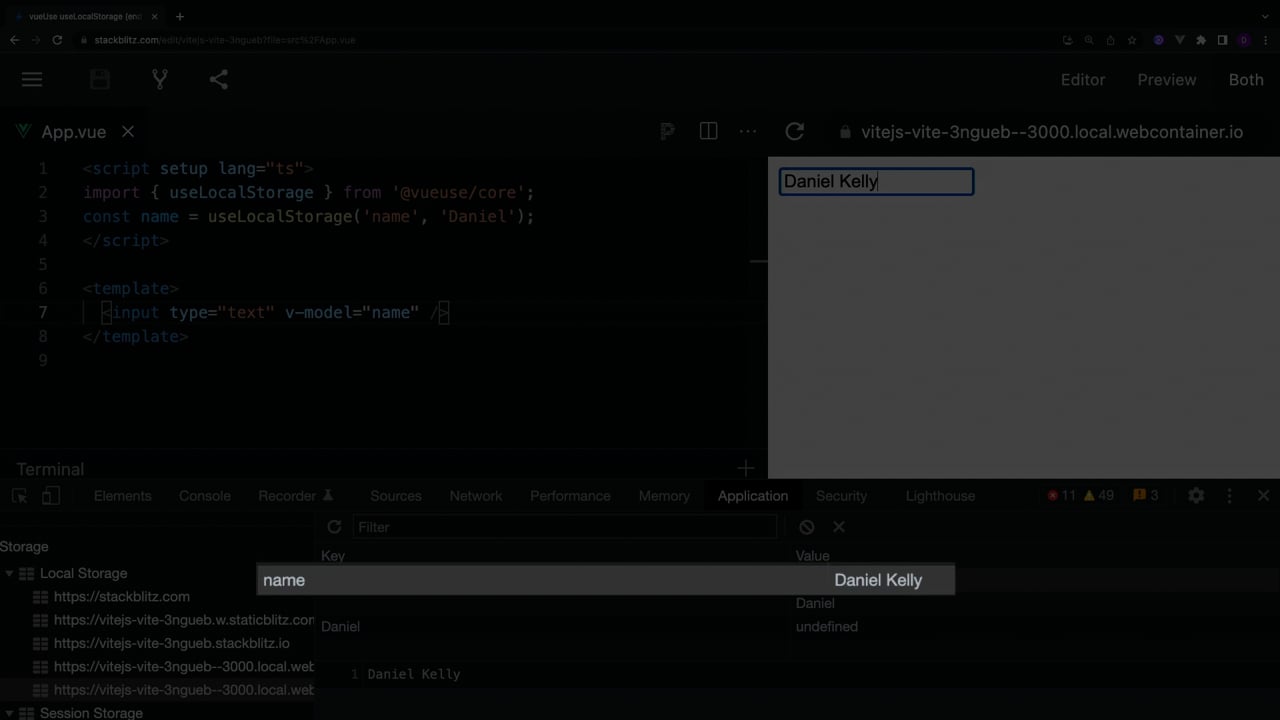The image size is (1280, 720).
Task: Fork the project with the fork icon
Action: click(160, 80)
